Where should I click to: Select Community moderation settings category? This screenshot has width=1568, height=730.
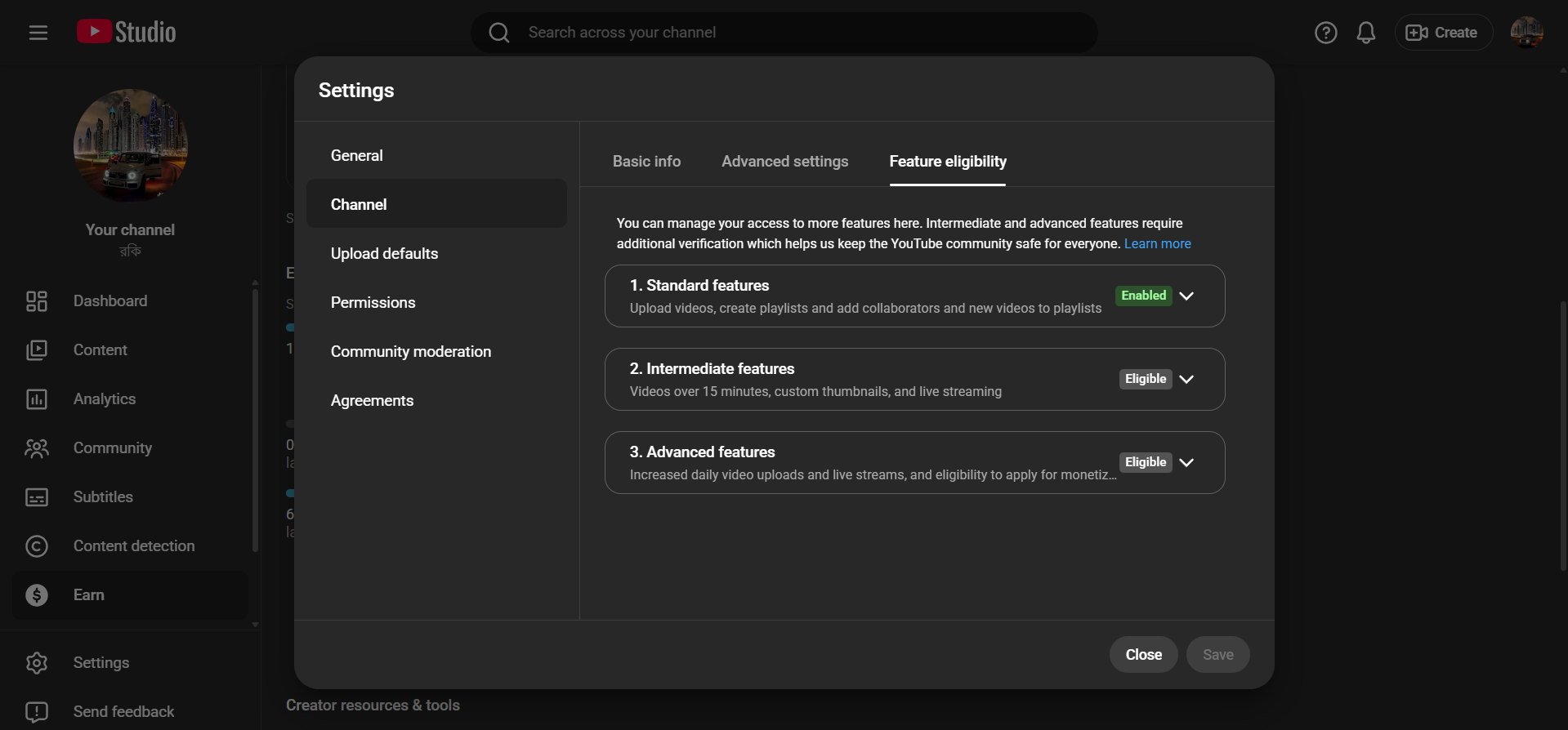click(x=410, y=352)
